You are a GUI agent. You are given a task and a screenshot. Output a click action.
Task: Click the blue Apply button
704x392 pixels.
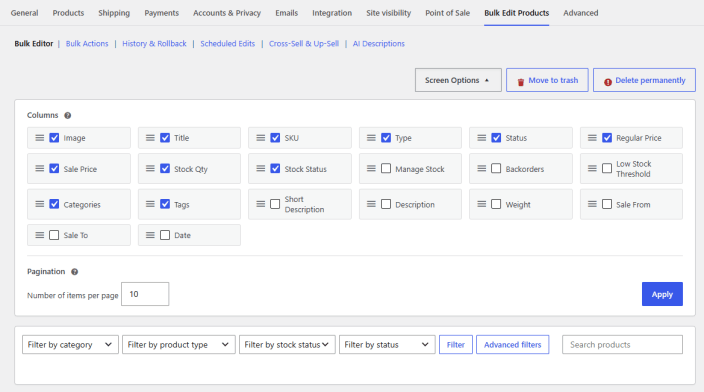click(x=662, y=294)
